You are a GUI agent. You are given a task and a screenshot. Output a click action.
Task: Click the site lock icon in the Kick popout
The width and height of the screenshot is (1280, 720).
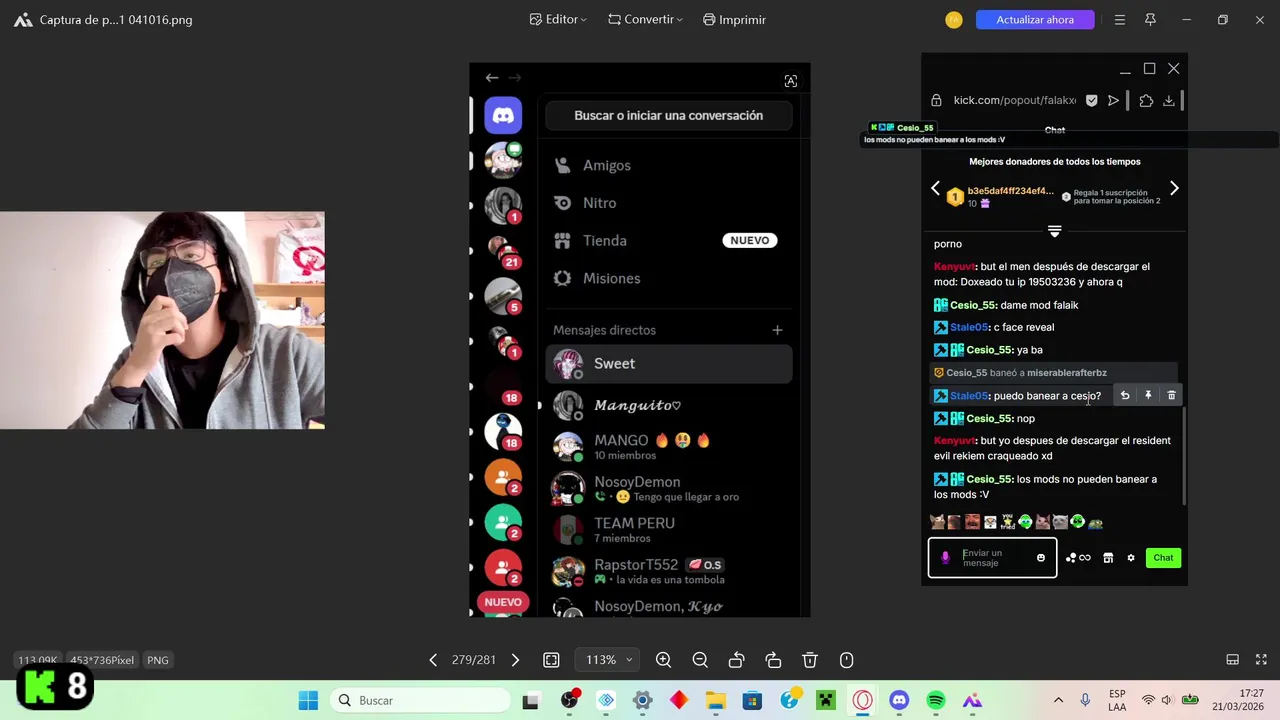tap(936, 100)
